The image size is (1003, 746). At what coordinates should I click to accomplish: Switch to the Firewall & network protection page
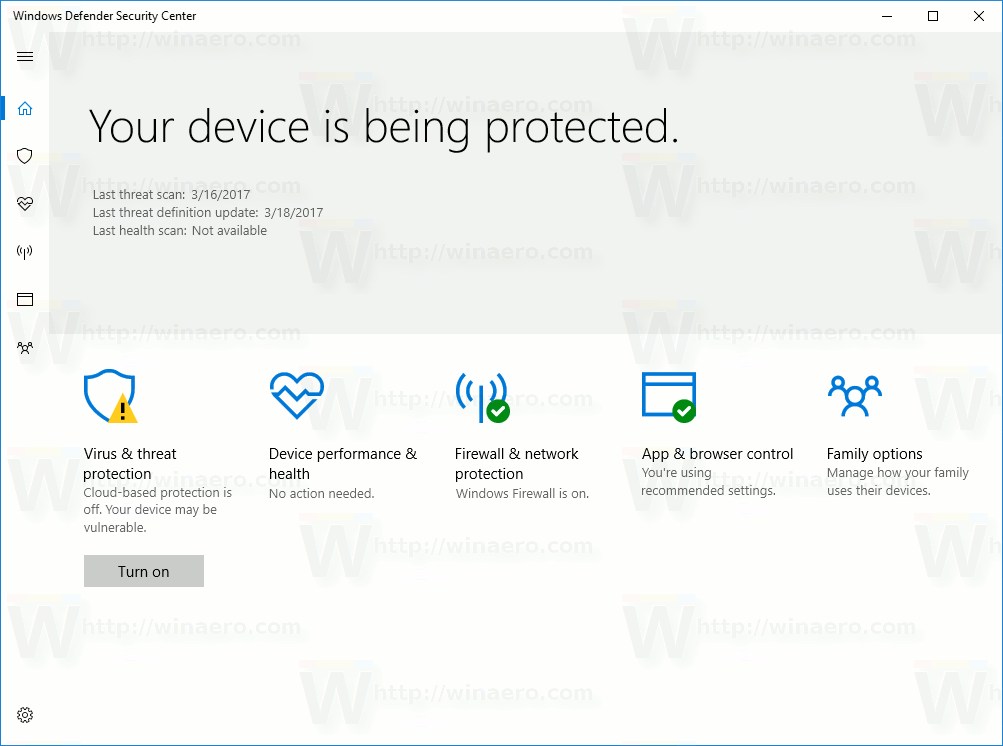coord(518,463)
